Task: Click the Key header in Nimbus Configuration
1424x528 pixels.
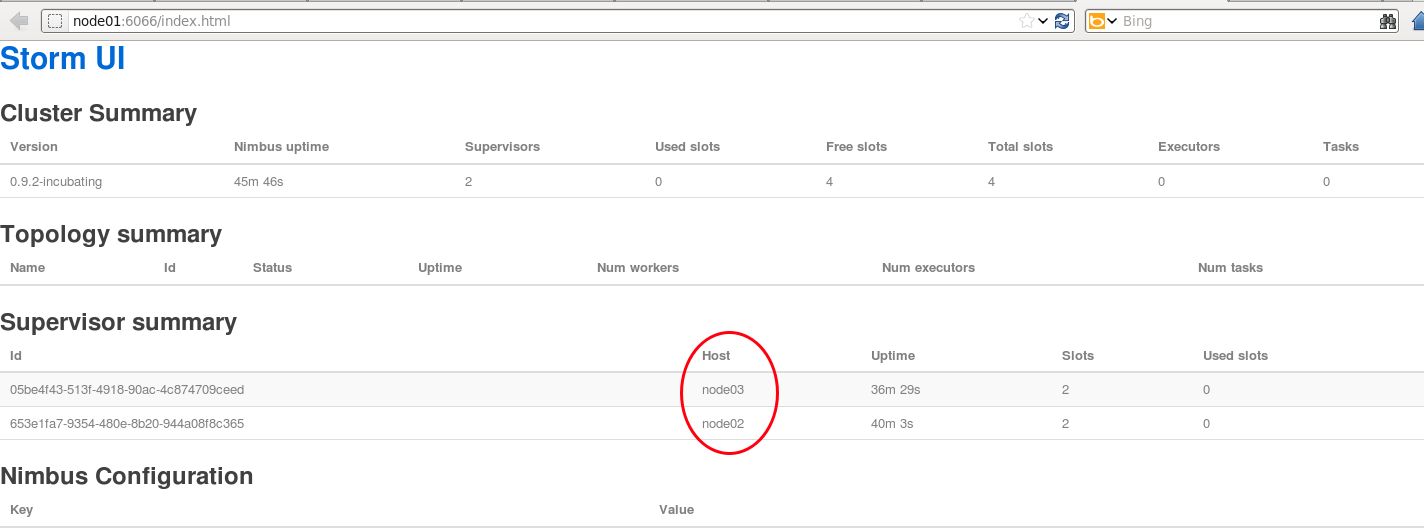Action: (x=21, y=510)
